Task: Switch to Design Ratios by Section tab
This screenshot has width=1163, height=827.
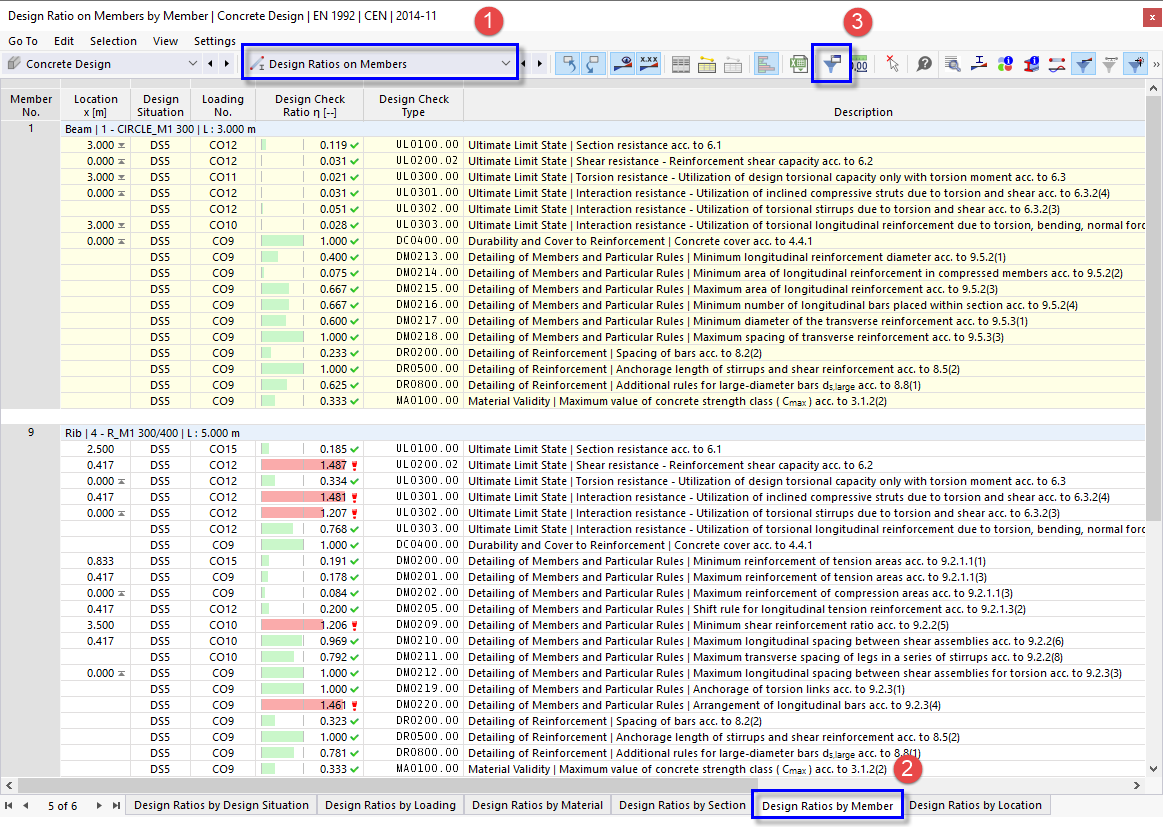Action: pos(682,805)
